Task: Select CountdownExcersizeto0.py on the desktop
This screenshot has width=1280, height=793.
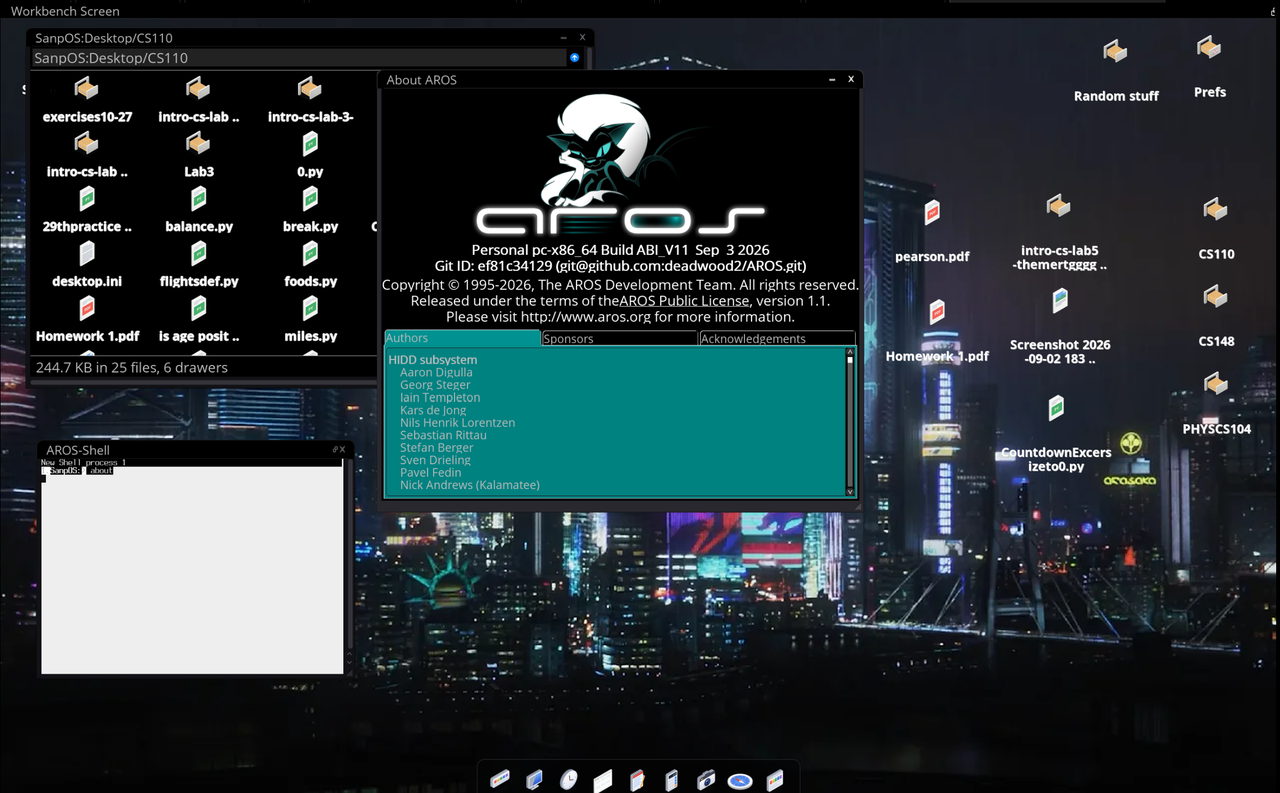Action: 1056,434
